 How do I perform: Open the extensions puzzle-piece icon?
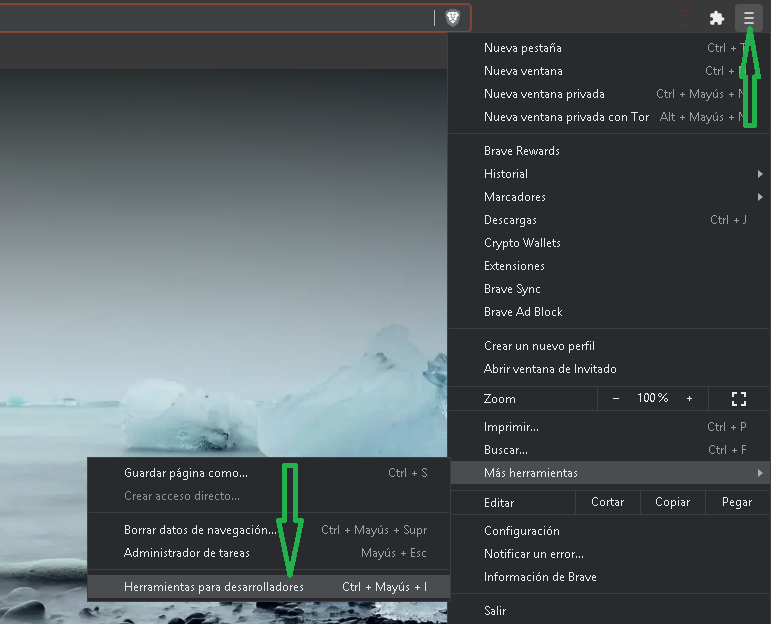pos(716,18)
